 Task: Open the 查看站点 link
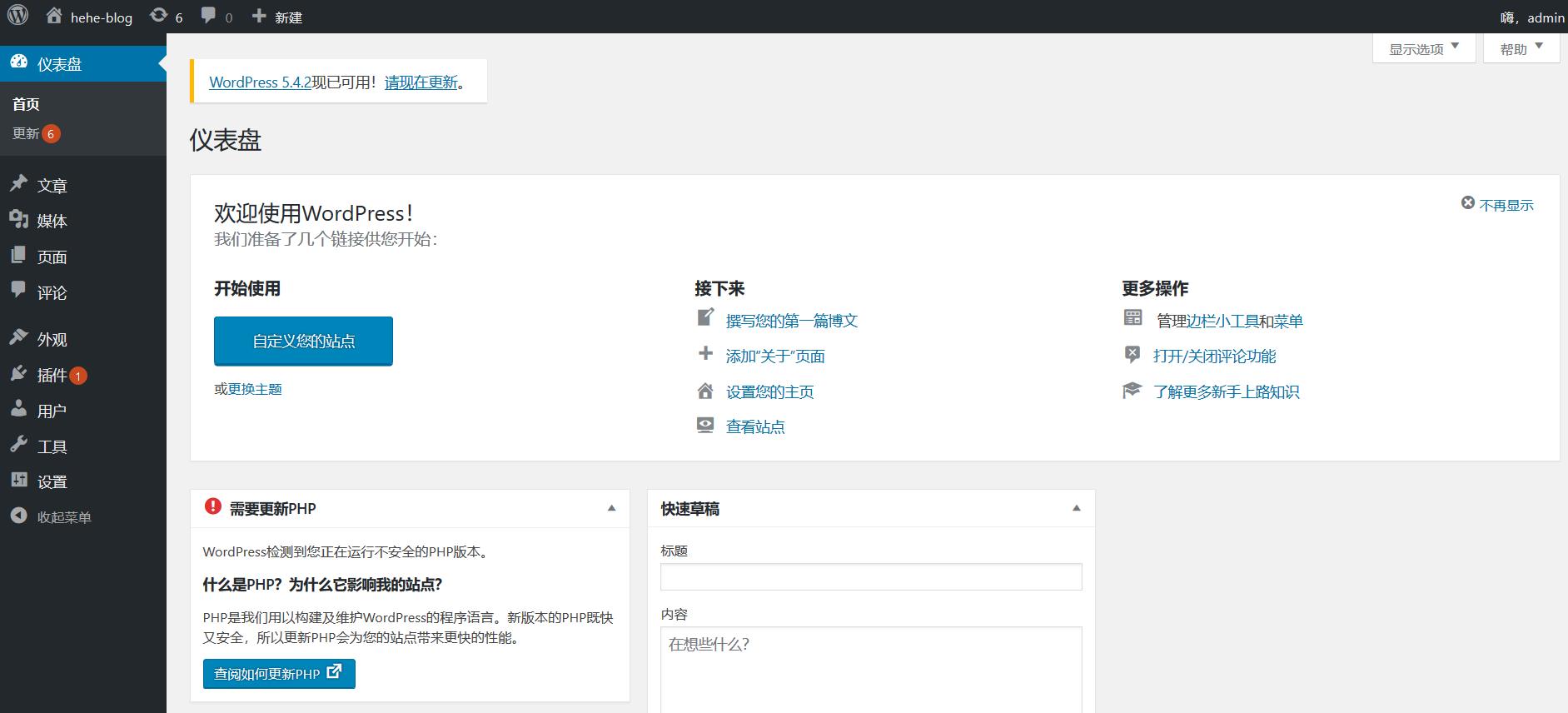755,426
